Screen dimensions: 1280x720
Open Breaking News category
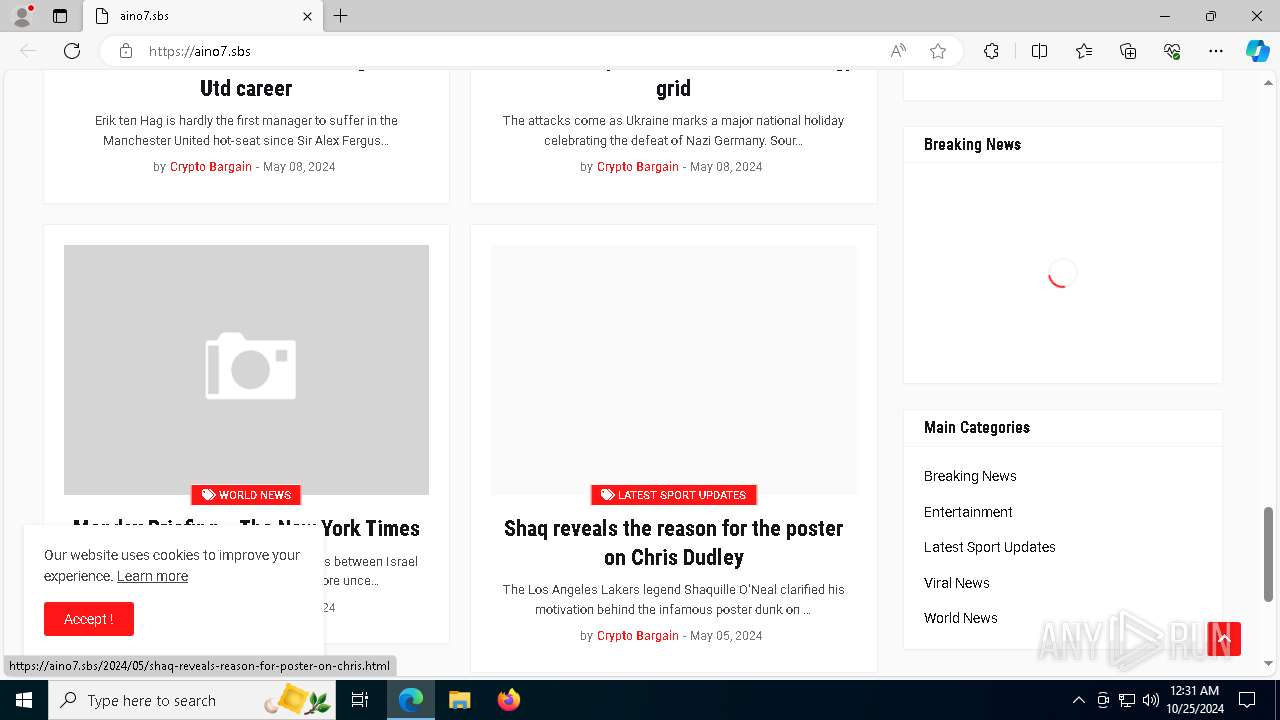point(970,476)
